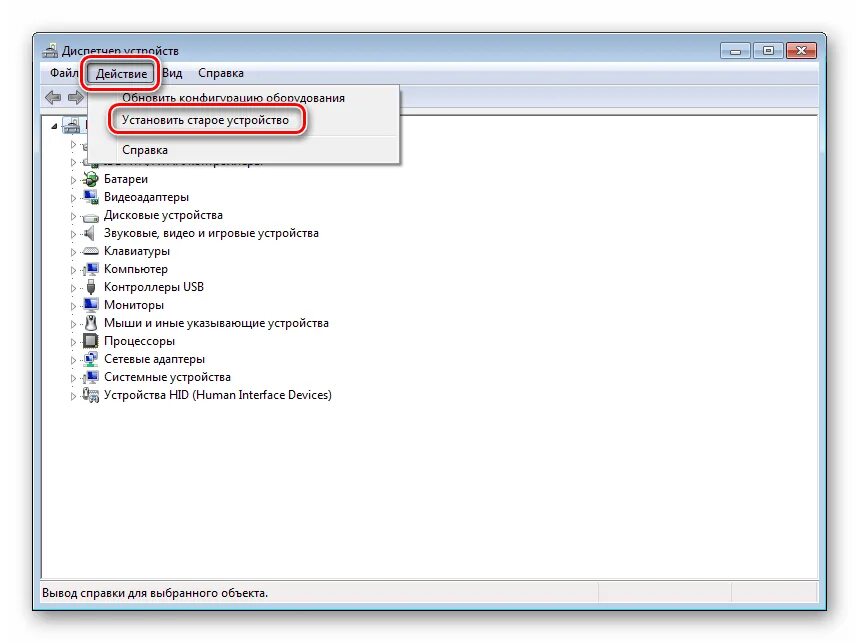The image size is (859, 643).
Task: Click the Мониторы monitor icon
Action: click(x=90, y=305)
